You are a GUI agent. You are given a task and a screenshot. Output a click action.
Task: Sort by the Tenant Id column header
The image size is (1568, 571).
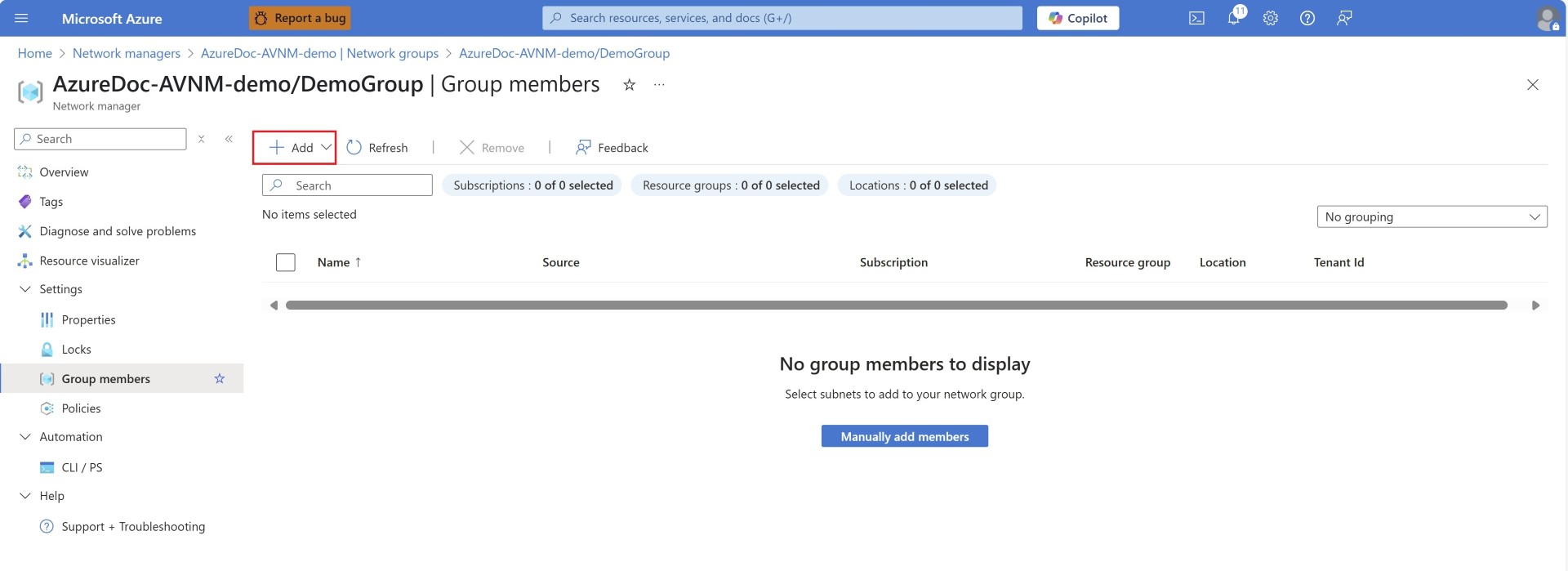tap(1339, 262)
